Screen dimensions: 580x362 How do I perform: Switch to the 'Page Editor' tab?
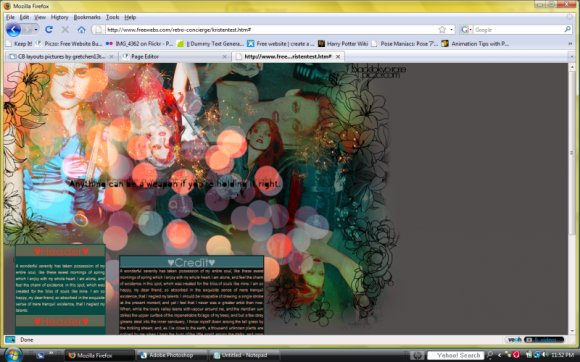point(175,57)
